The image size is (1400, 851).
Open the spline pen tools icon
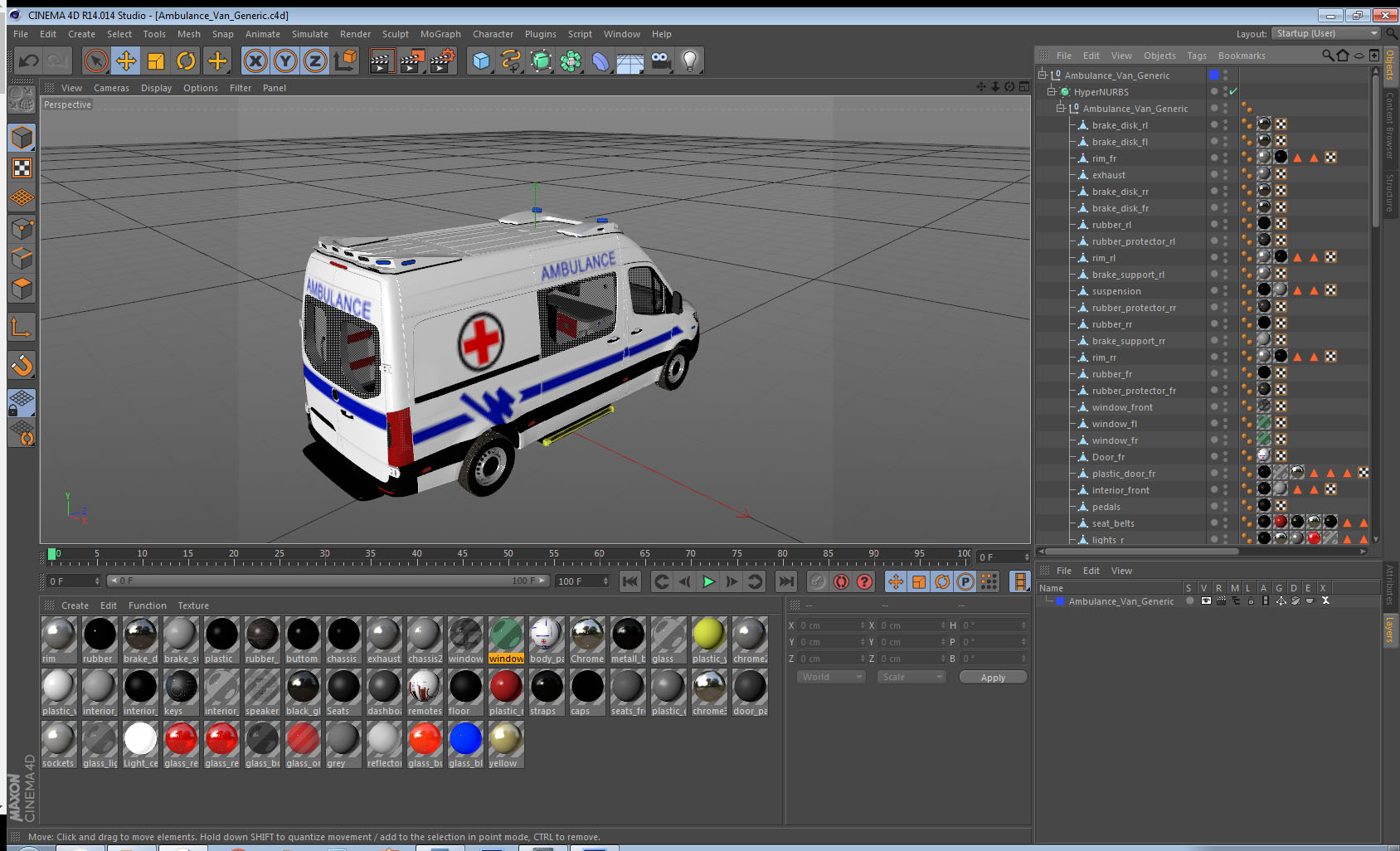click(511, 61)
